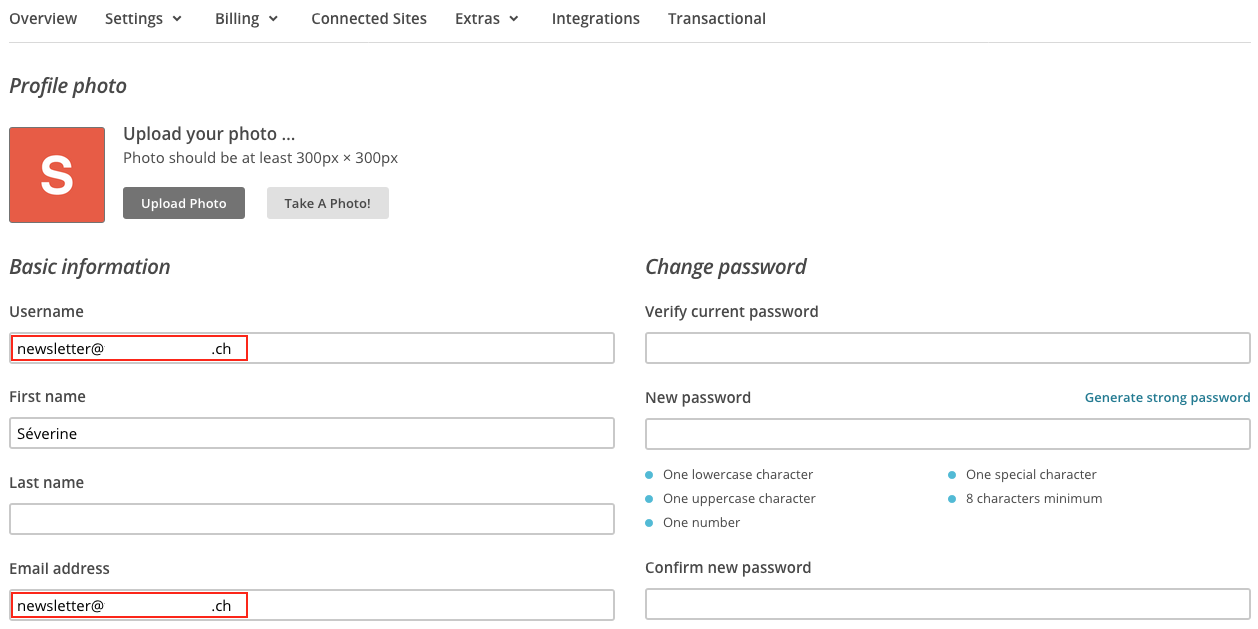The image size is (1258, 629).
Task: Go to Connected Sites tab
Action: pyautogui.click(x=369, y=19)
